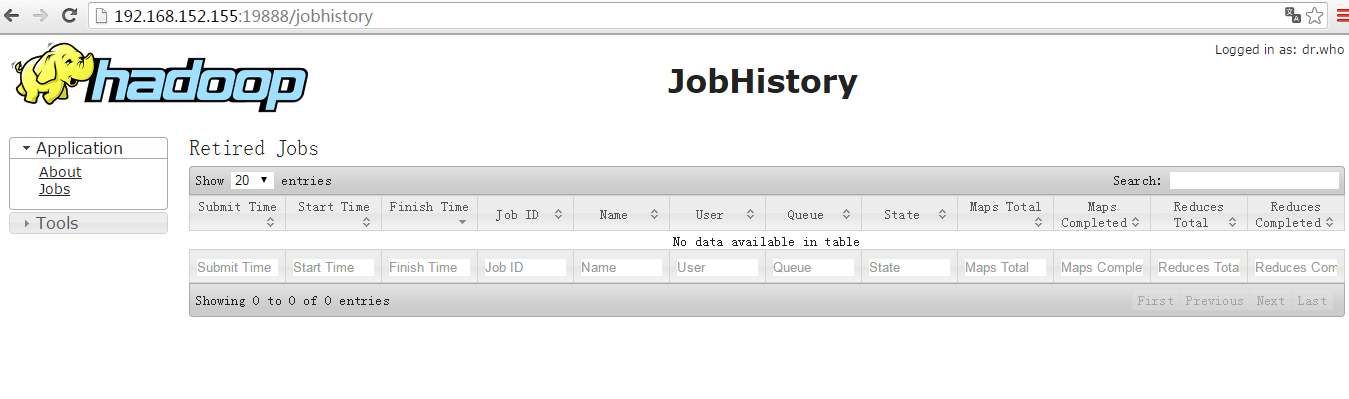This screenshot has height=399, width=1349.
Task: Sort table by Reduces Total column
Action: click(1198, 213)
